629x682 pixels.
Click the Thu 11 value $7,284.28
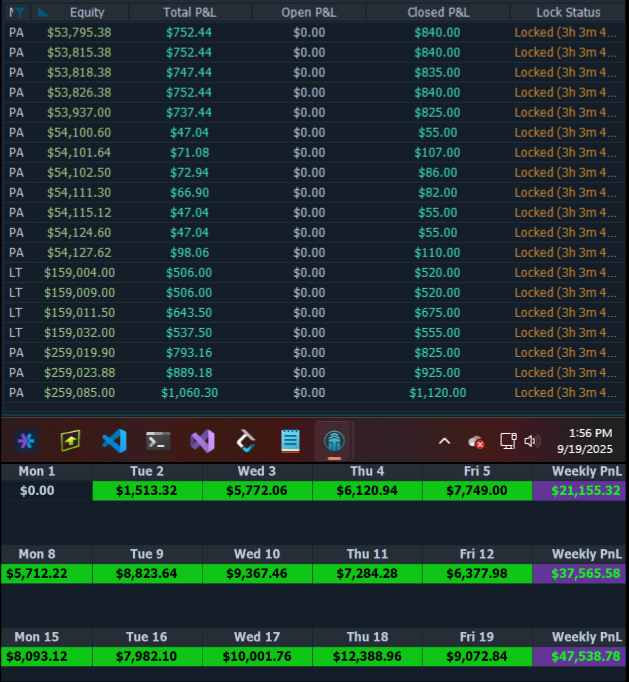(367, 574)
